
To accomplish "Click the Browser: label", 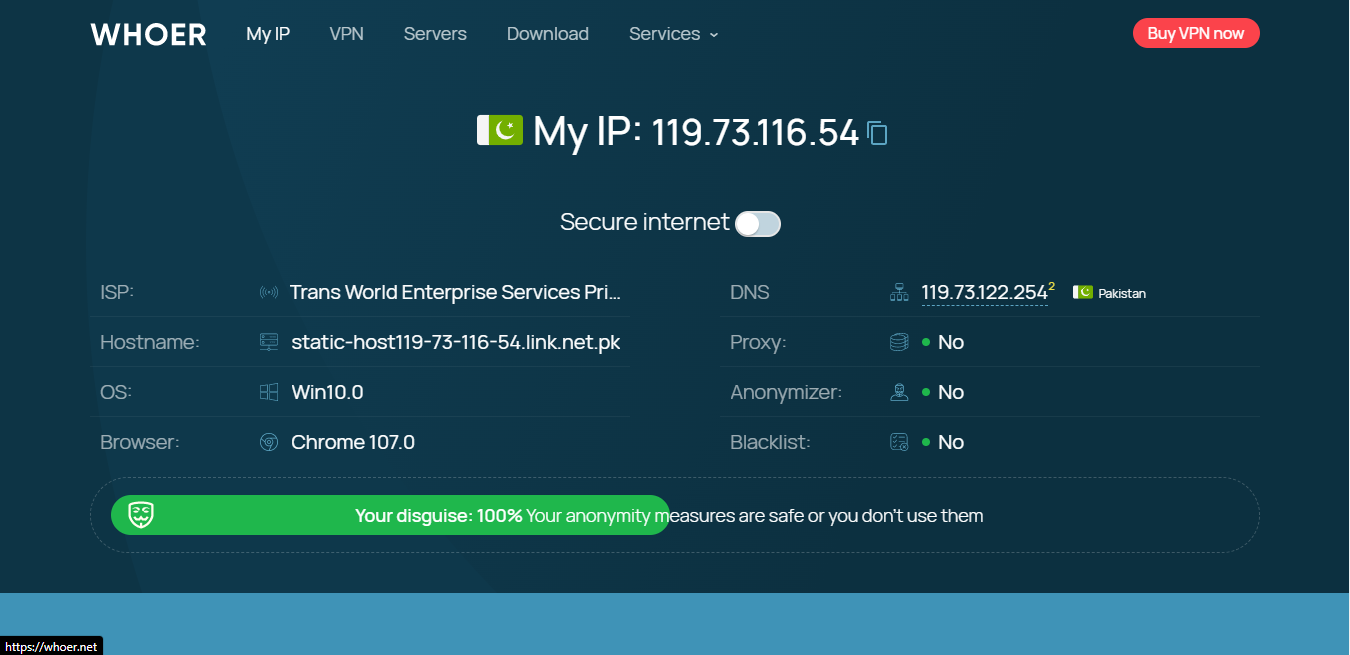I will click(x=140, y=442).
